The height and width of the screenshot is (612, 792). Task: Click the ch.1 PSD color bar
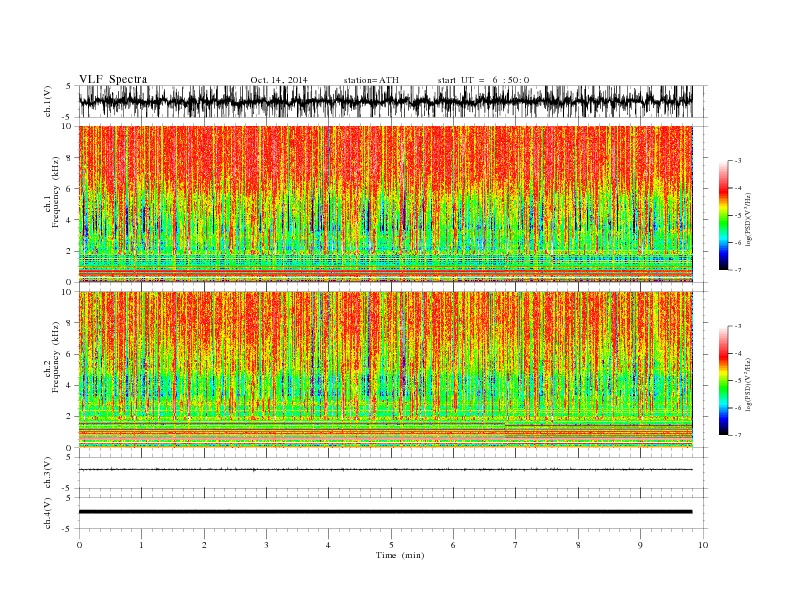click(x=724, y=215)
